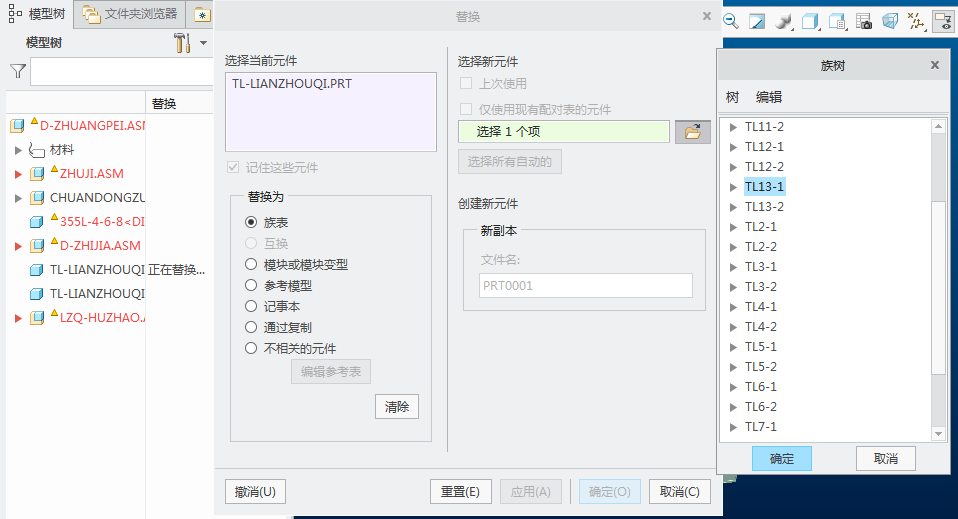Open the Datum Display Filters axes icon

916,21
